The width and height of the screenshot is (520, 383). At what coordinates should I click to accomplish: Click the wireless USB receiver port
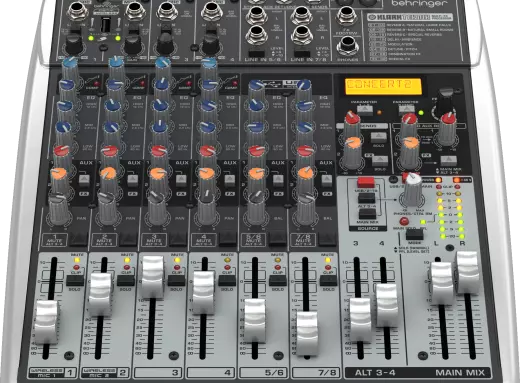coord(105,25)
